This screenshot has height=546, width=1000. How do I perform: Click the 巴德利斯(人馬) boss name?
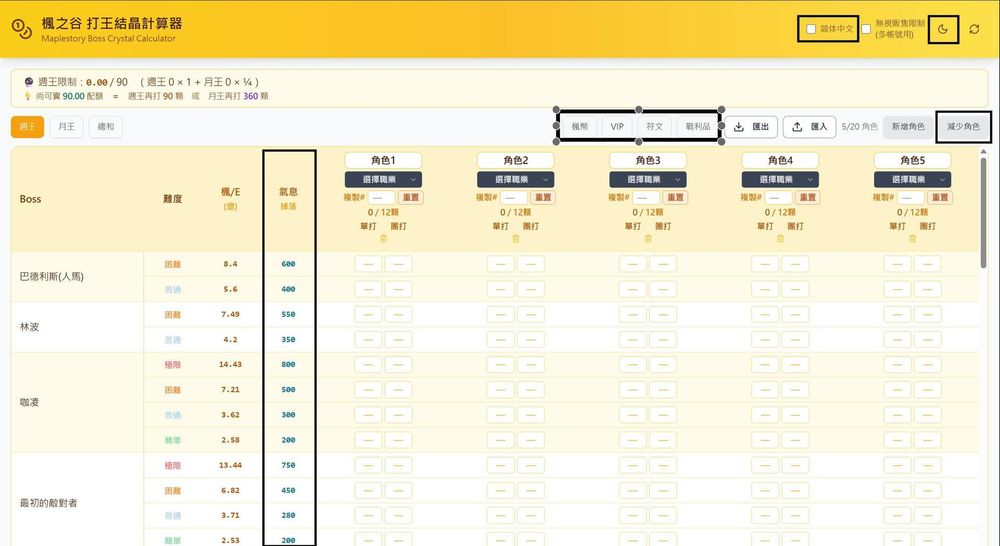point(52,276)
